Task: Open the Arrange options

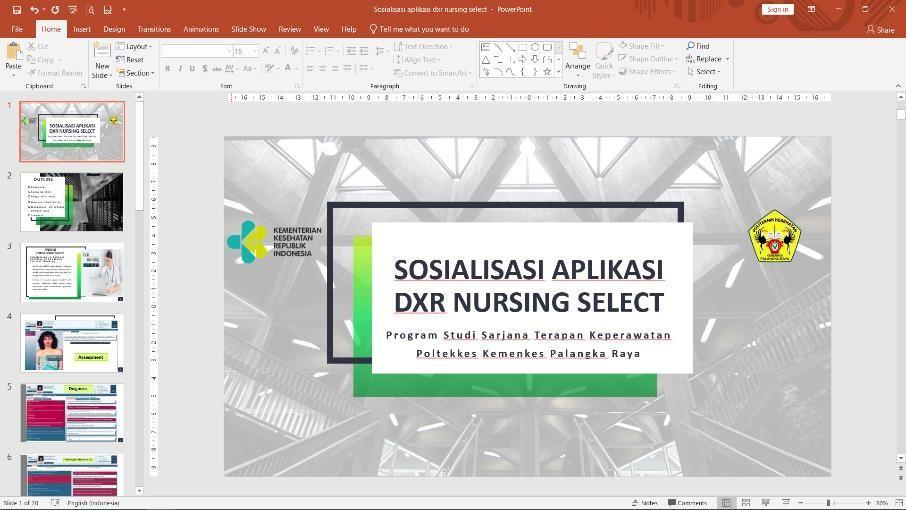Action: click(x=577, y=59)
